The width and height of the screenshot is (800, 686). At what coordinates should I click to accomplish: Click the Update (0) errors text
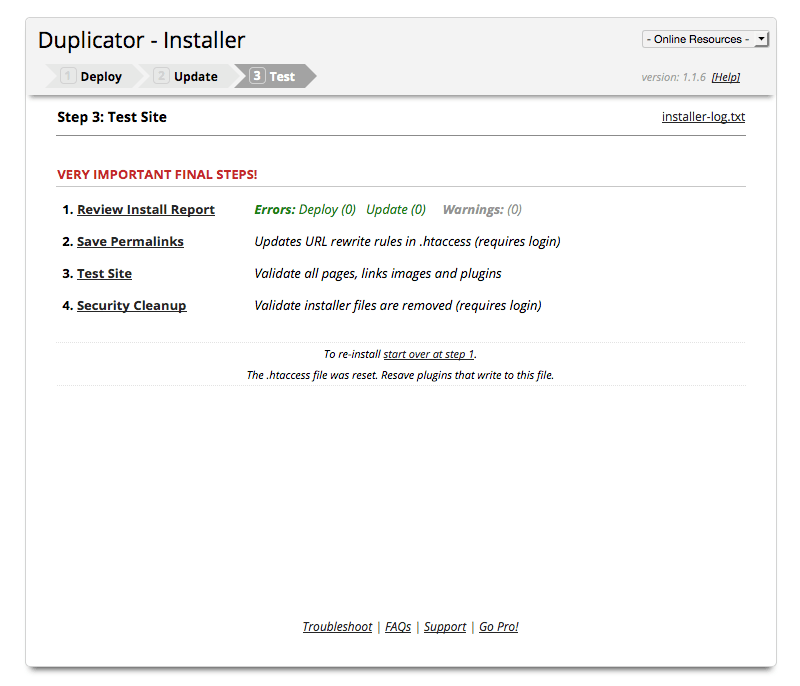396,210
